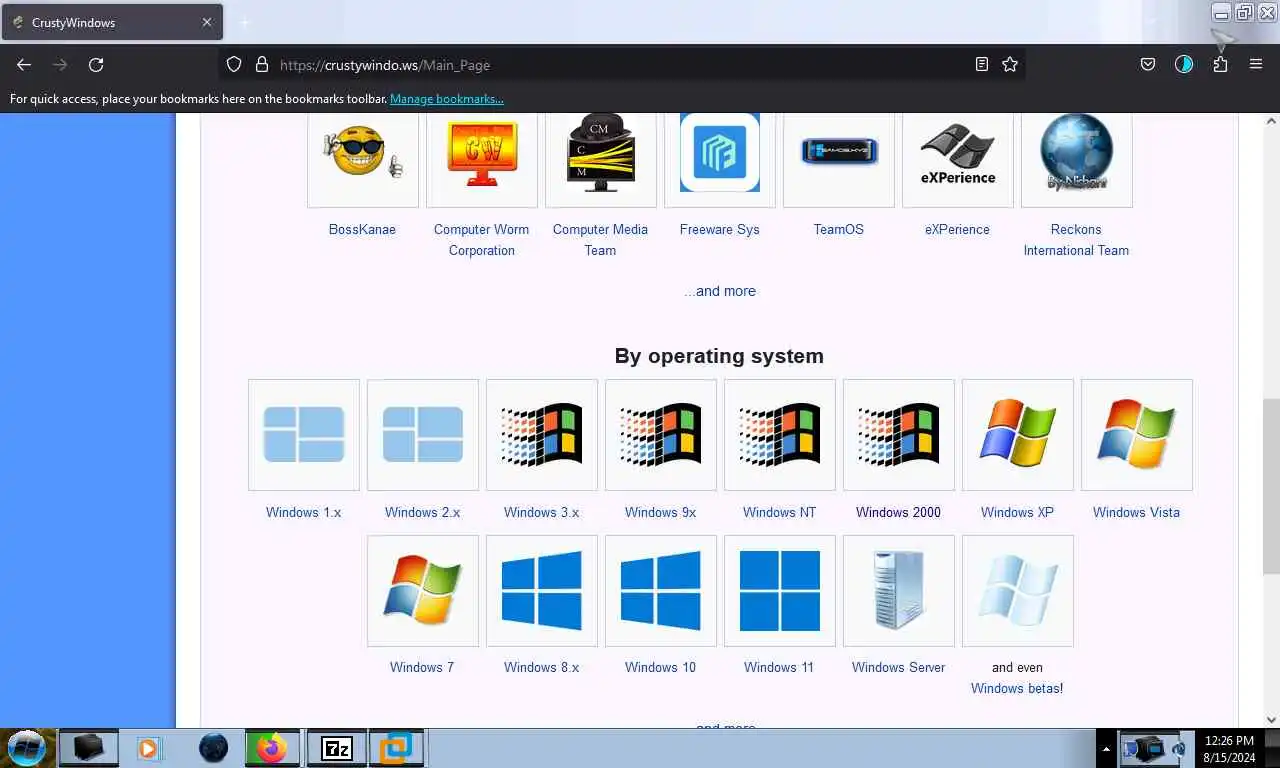The width and height of the screenshot is (1280, 768).
Task: Bookmark this page with the star icon
Action: (1010, 65)
